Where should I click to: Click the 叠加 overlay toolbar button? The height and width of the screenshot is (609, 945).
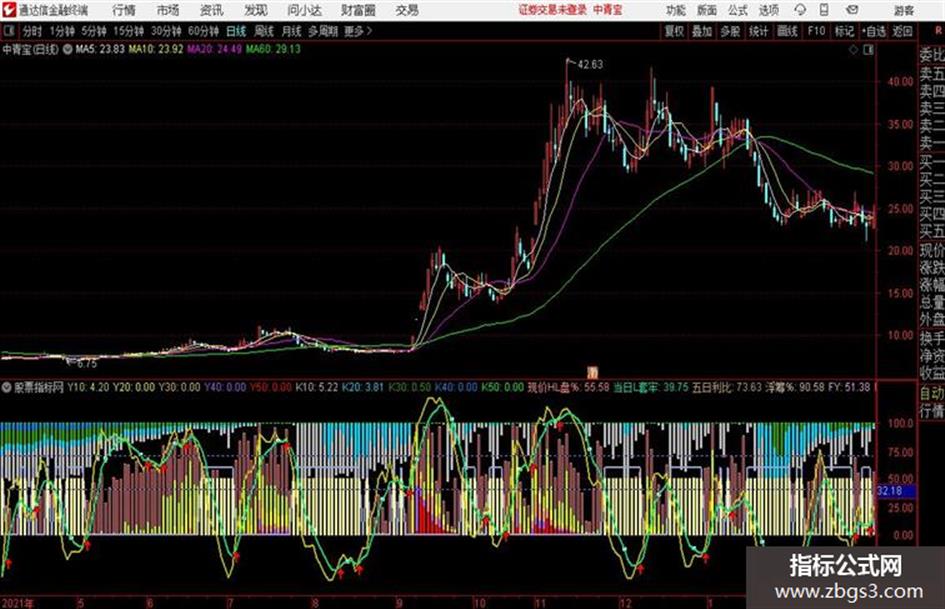point(702,31)
